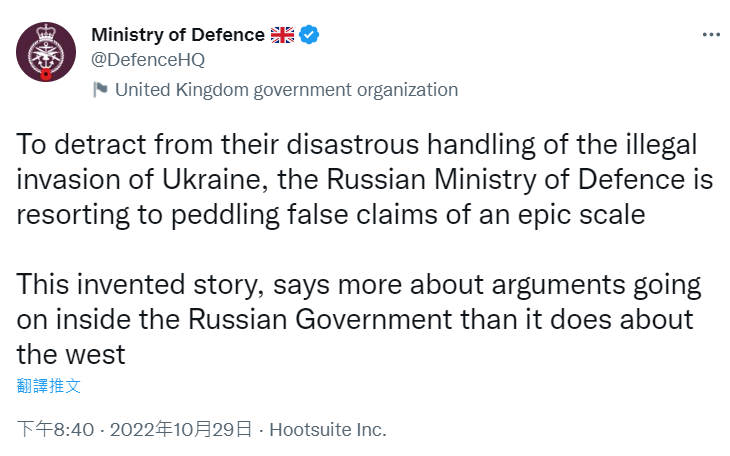730x456 pixels.
Task: Click the paragraph starting "This invented story"
Action: coord(360,319)
